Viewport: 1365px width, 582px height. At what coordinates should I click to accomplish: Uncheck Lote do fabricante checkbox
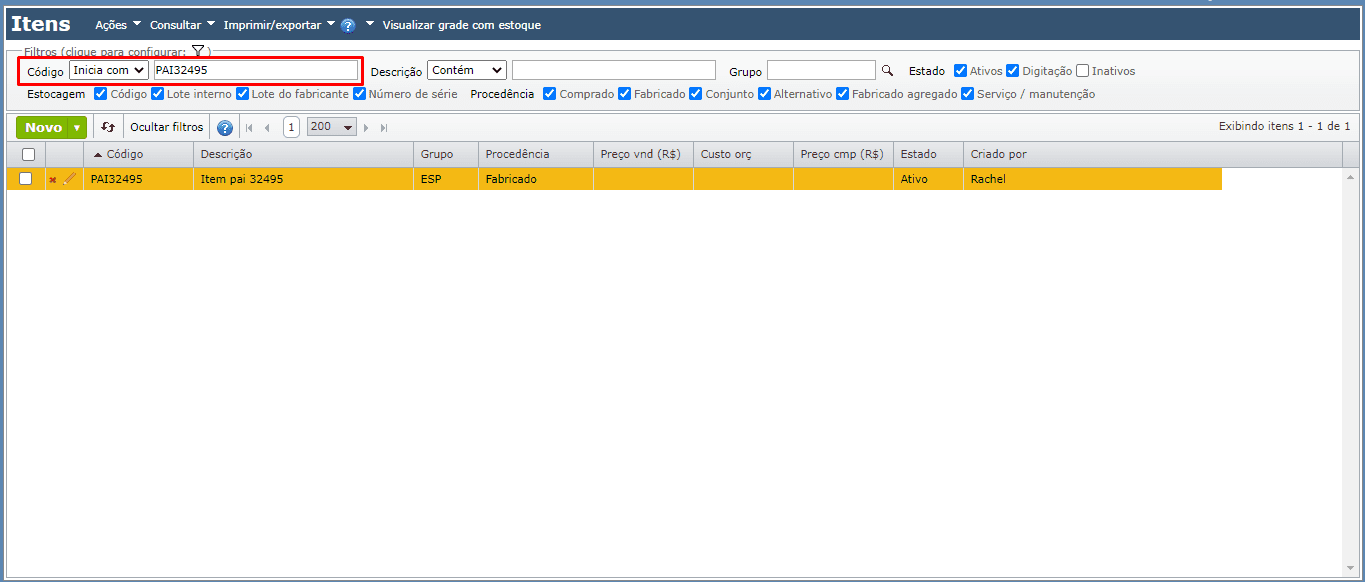(243, 94)
